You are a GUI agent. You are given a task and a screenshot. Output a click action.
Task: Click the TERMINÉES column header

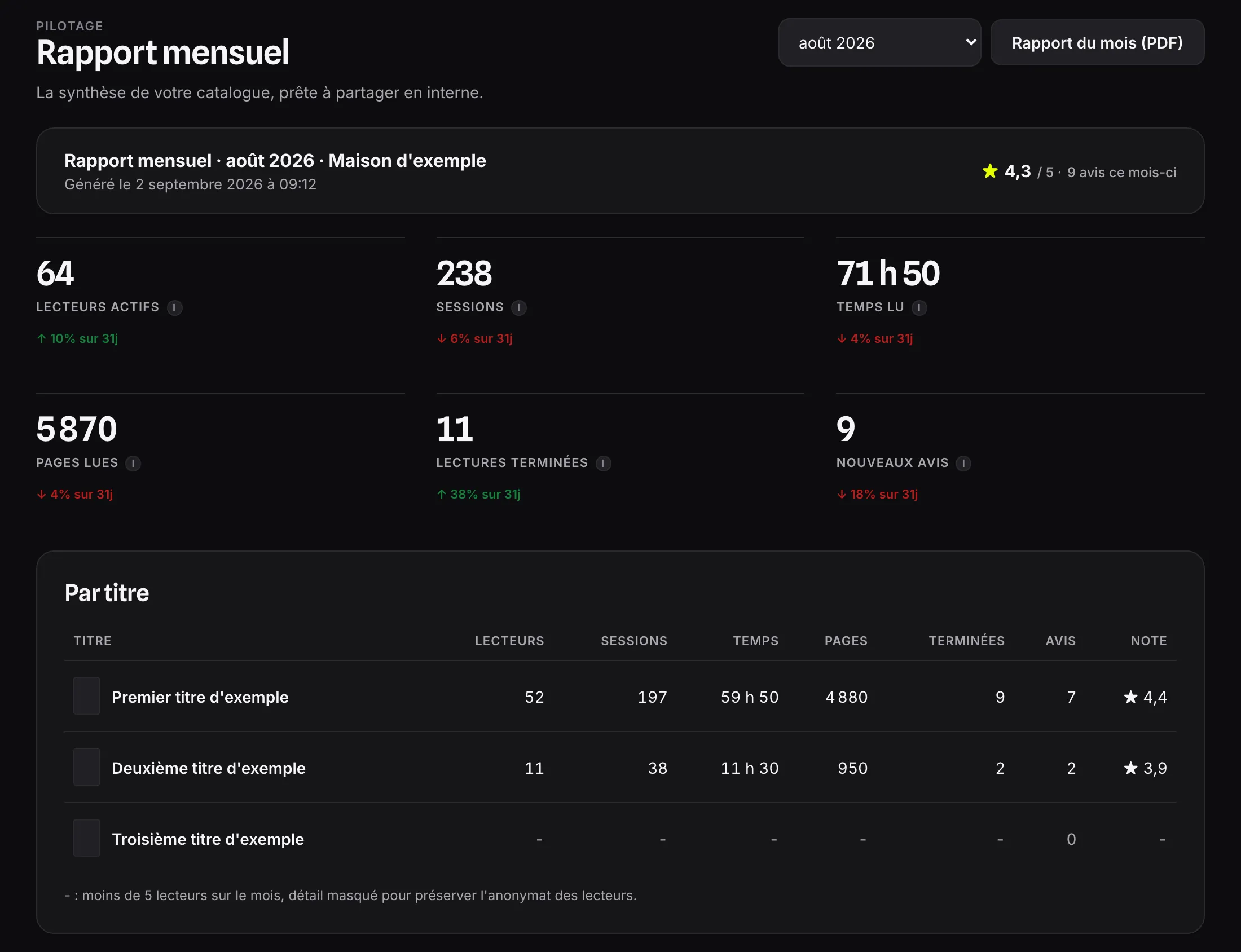tap(966, 641)
